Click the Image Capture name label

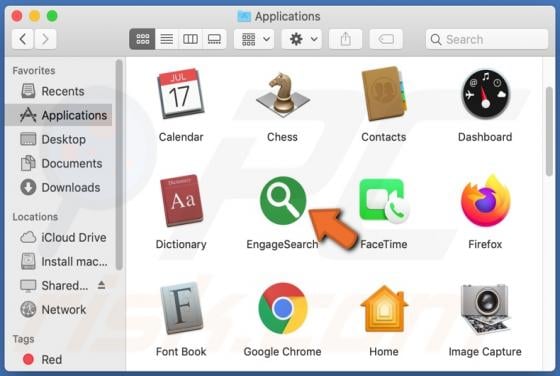coord(485,351)
